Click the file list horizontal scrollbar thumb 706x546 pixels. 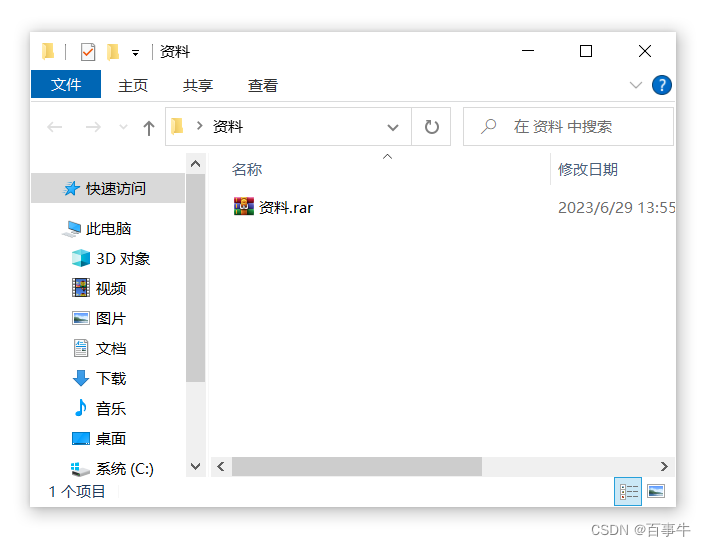(357, 466)
